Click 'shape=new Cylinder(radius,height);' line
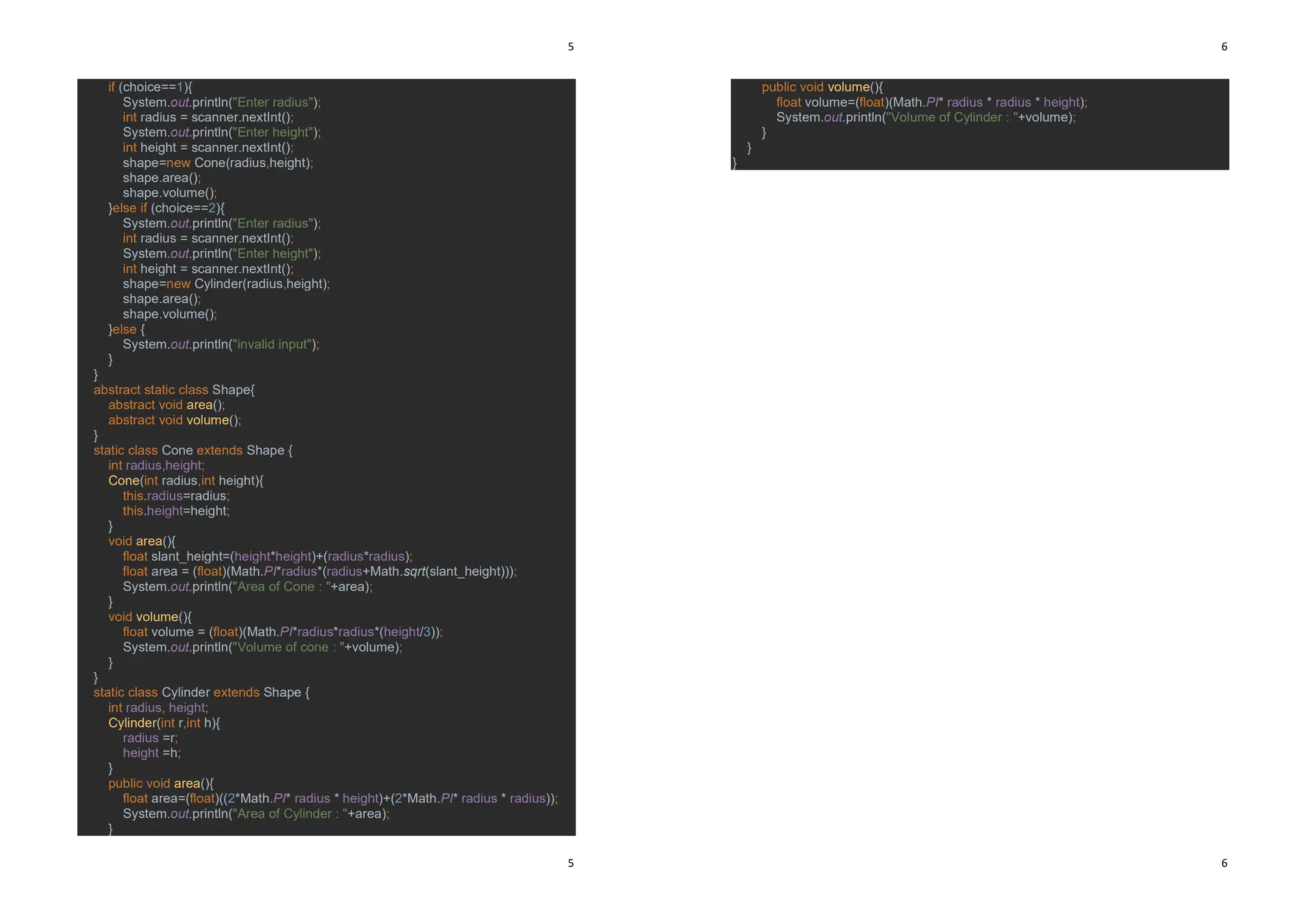The height and width of the screenshot is (924, 1307). [x=226, y=284]
